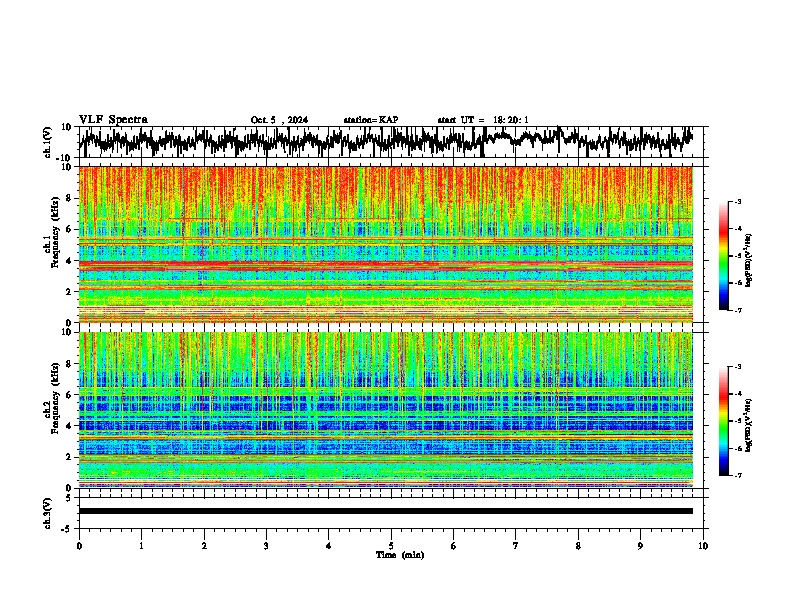Click the '5' tick on ch.3 voltage axis
792x612 pixels.
click(70, 498)
